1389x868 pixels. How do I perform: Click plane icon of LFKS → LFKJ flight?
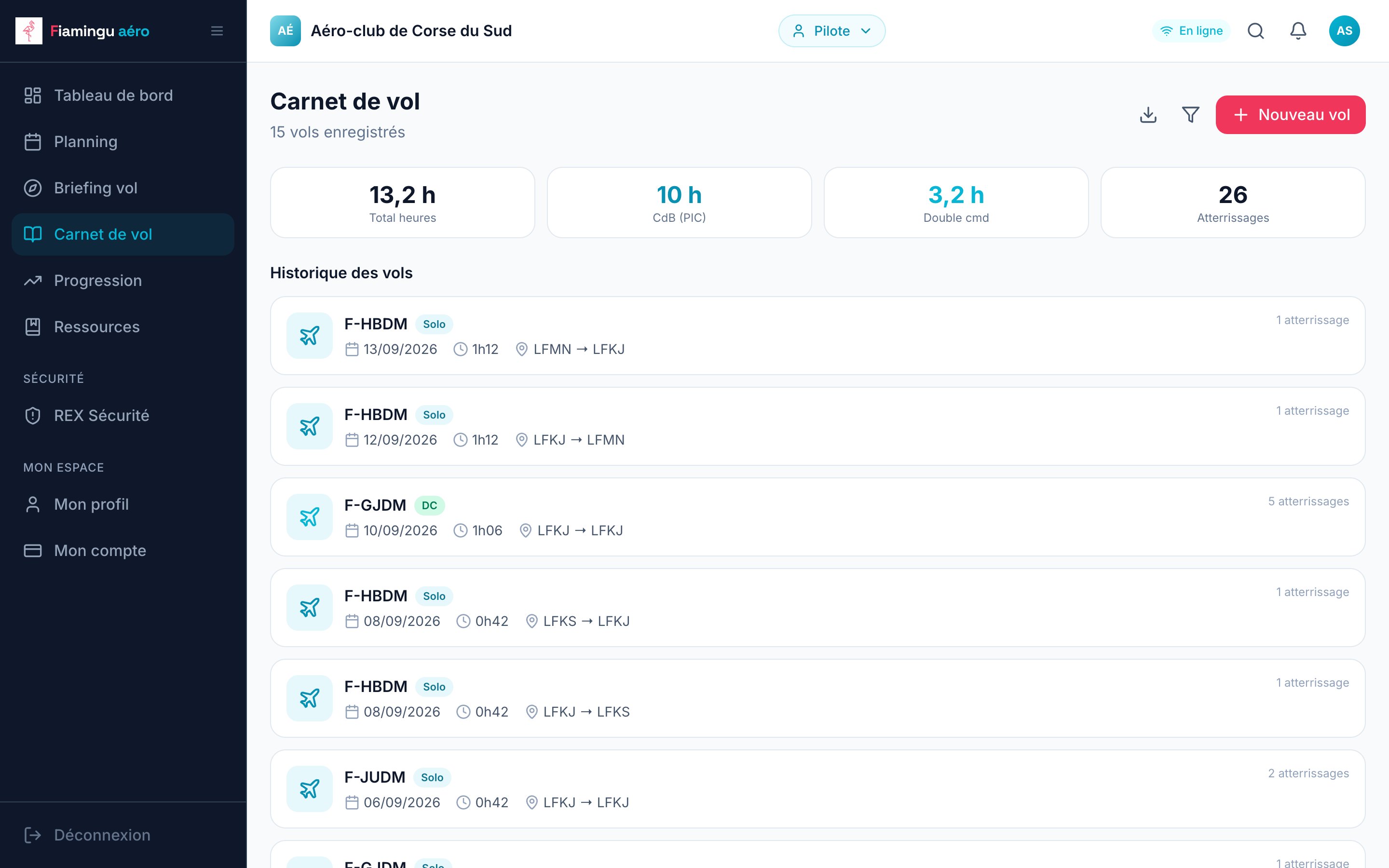[309, 608]
